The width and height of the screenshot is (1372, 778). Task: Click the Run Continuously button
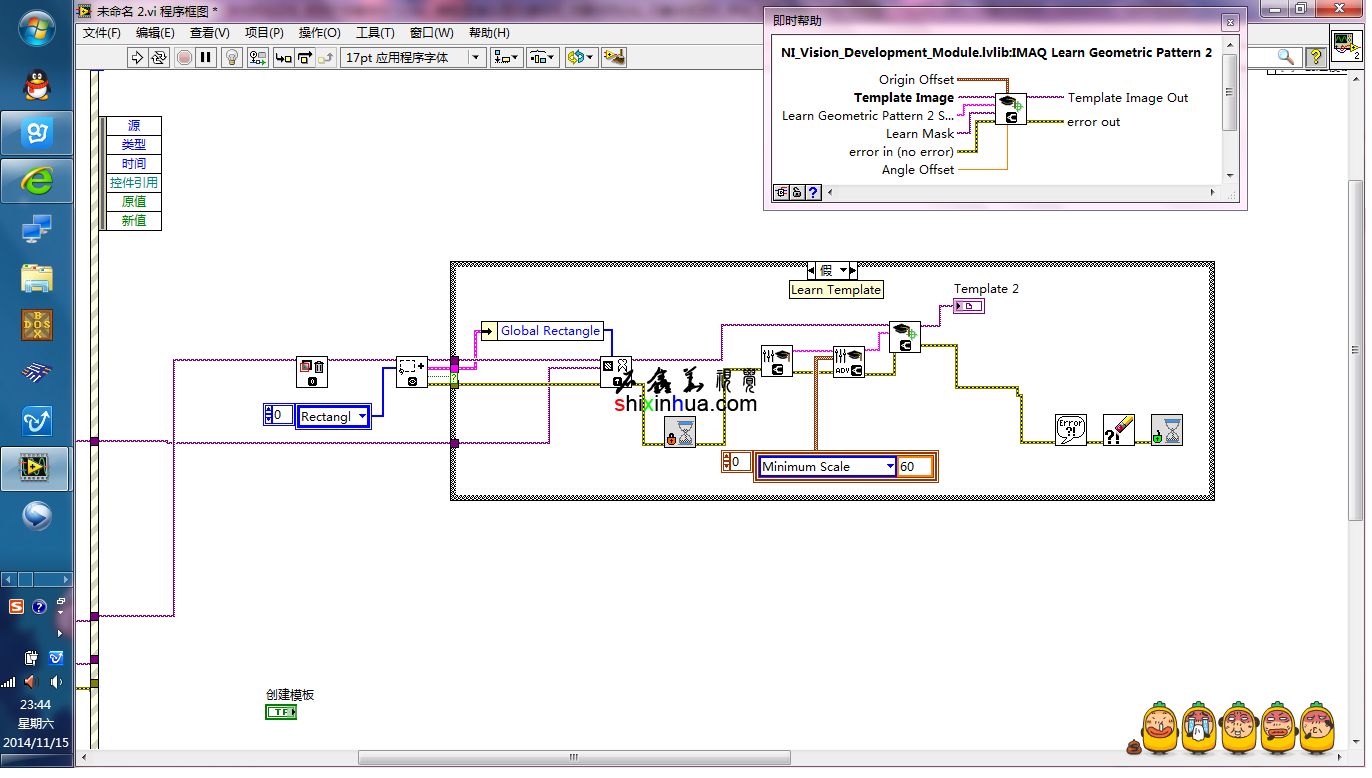[159, 58]
